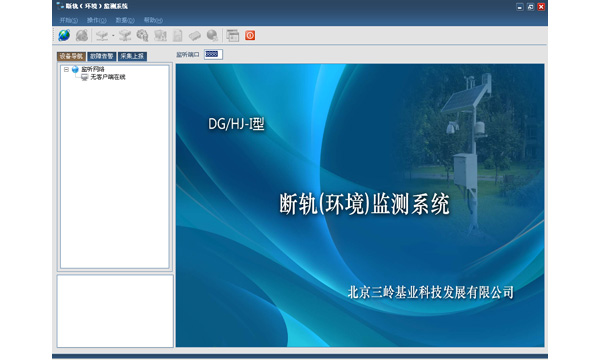The height and width of the screenshot is (360, 600).
Task: Open the 开始(S) menu
Action: click(x=68, y=20)
